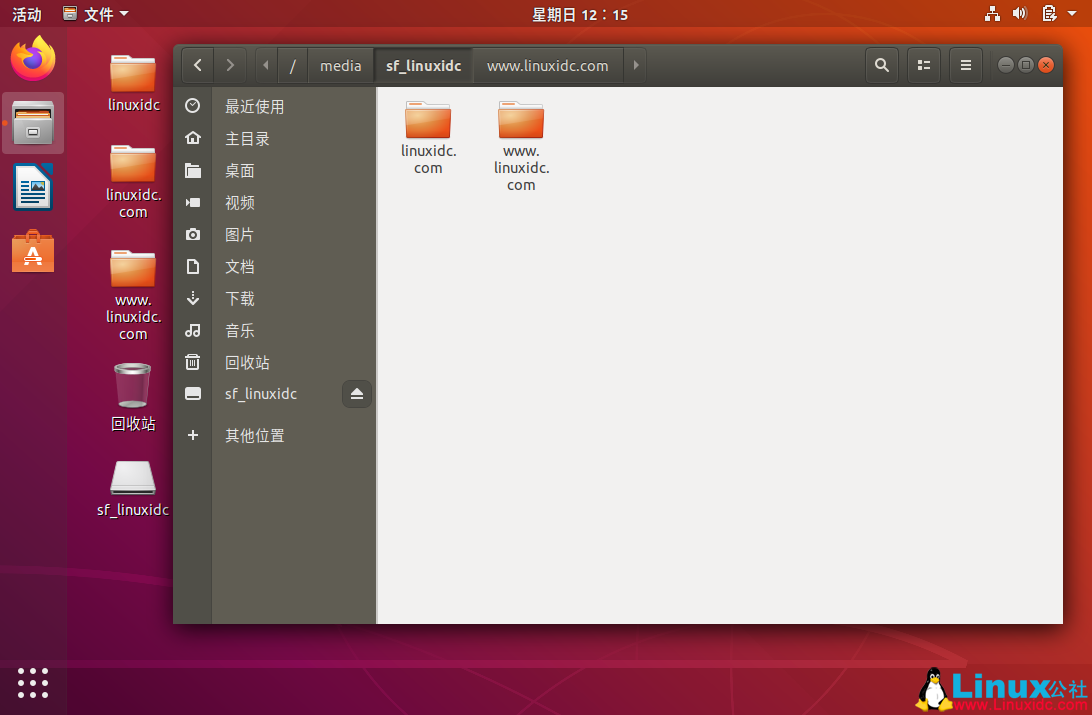Click the back navigation arrow
This screenshot has width=1092, height=715.
tap(197, 64)
